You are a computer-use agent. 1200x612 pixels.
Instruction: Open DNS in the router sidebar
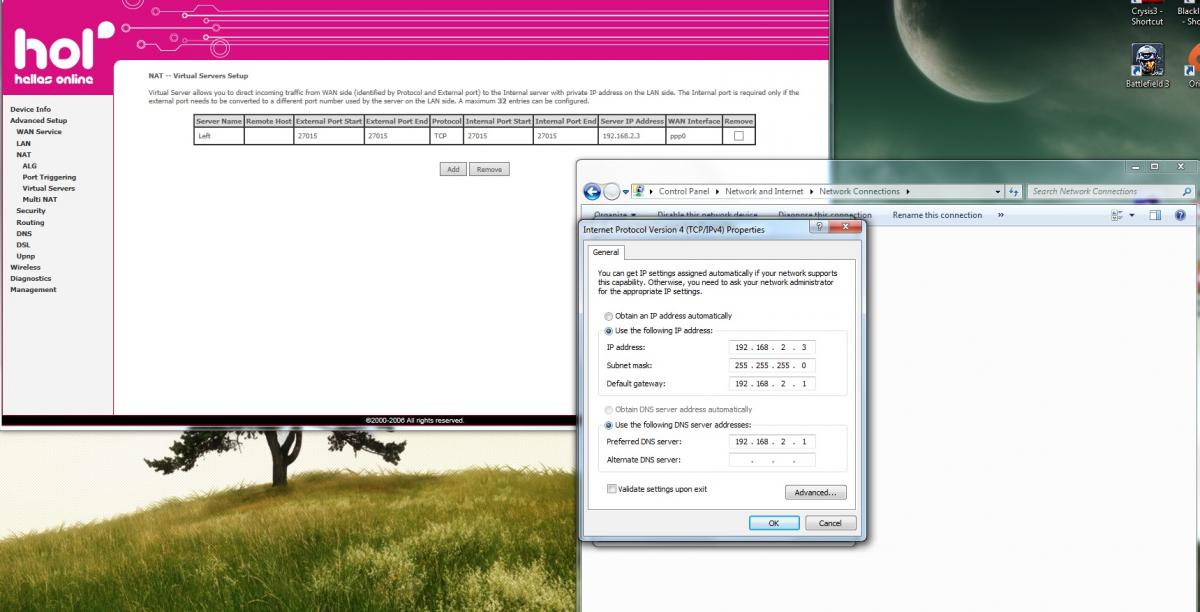click(24, 233)
